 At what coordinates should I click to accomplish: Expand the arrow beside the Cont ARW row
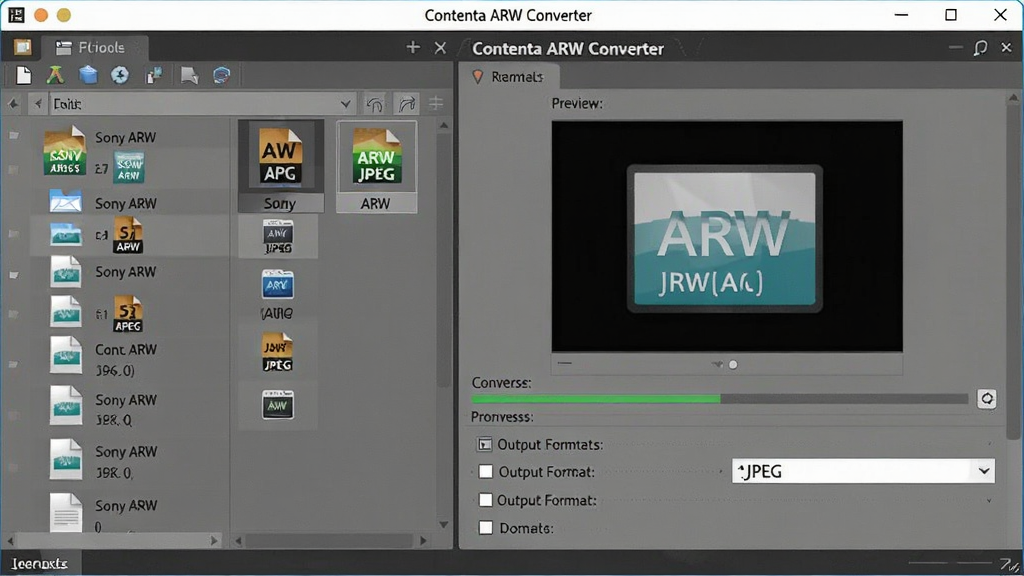(14, 364)
